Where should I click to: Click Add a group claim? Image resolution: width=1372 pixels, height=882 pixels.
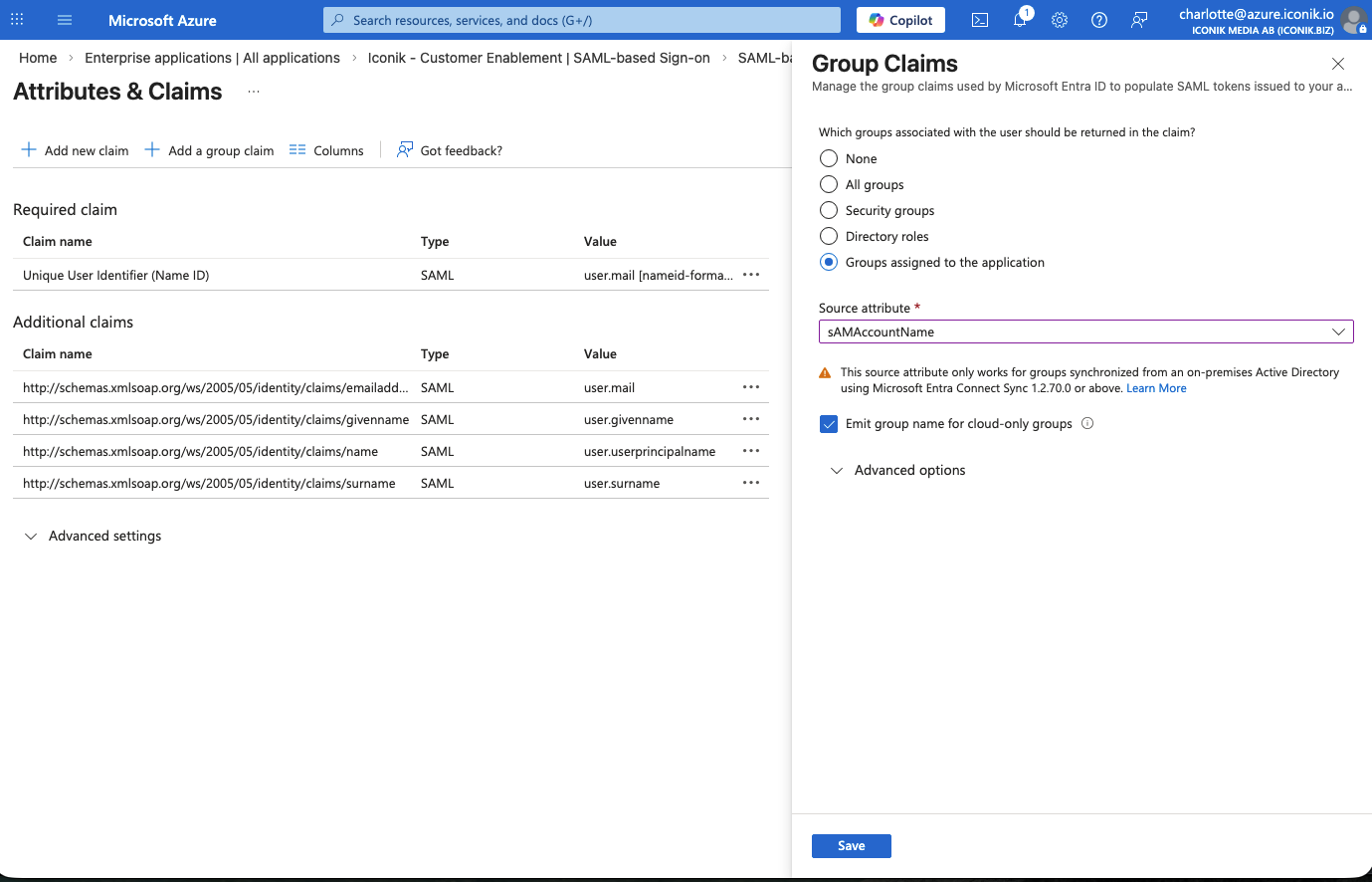209,150
